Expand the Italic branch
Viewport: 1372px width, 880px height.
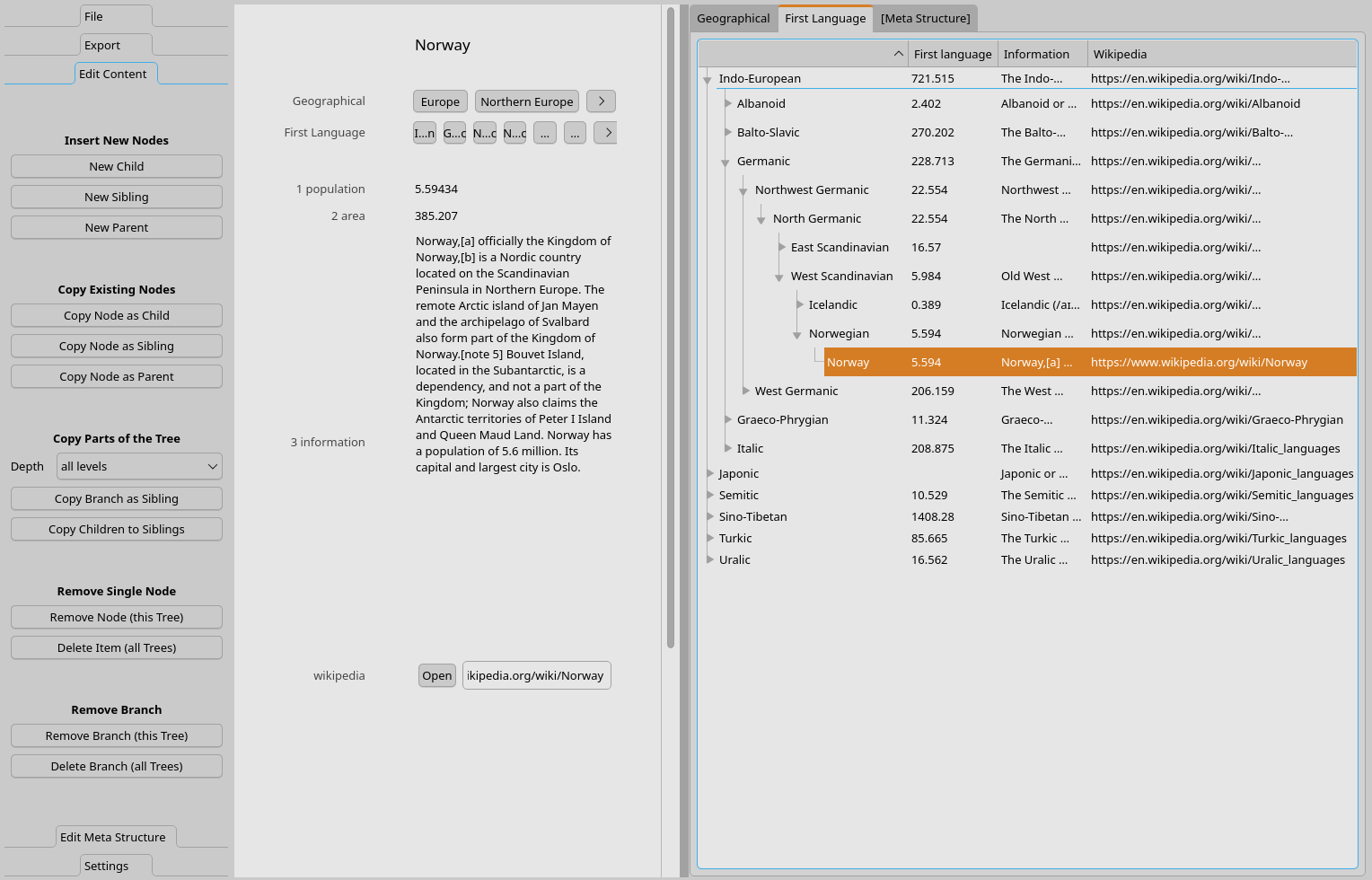point(727,448)
